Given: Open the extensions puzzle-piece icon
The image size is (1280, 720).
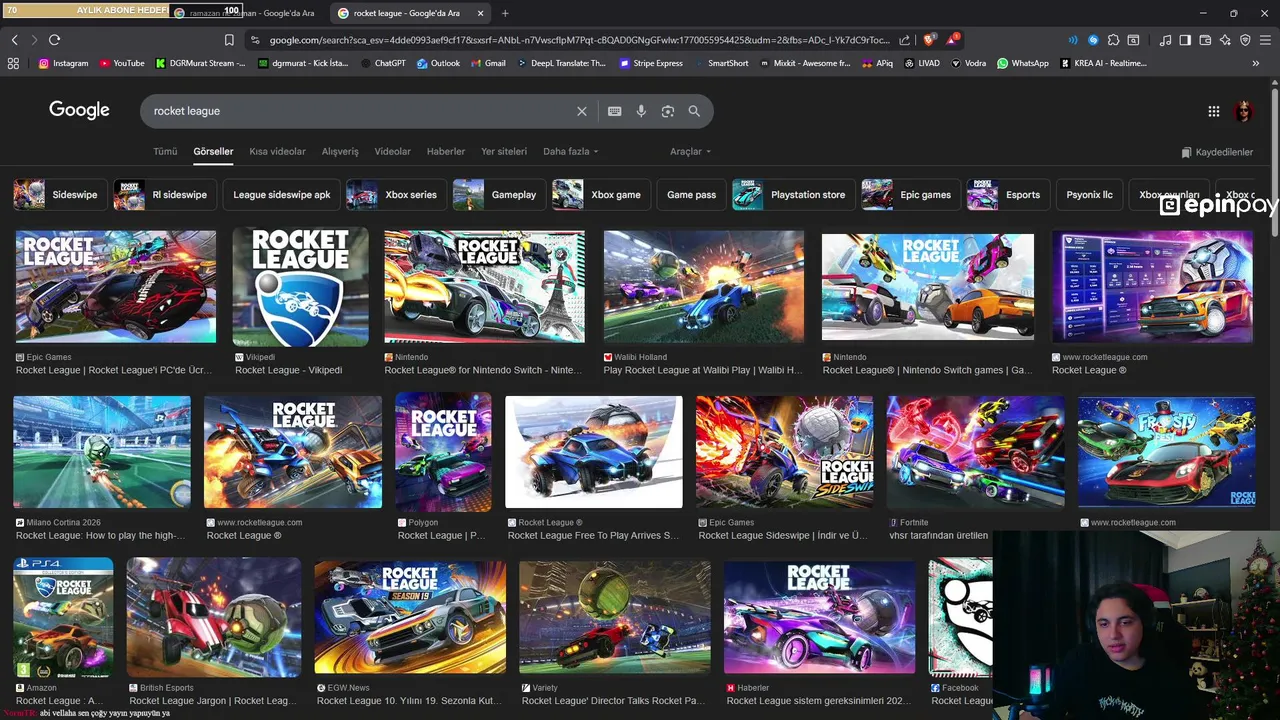Looking at the screenshot, I should click(x=1113, y=40).
